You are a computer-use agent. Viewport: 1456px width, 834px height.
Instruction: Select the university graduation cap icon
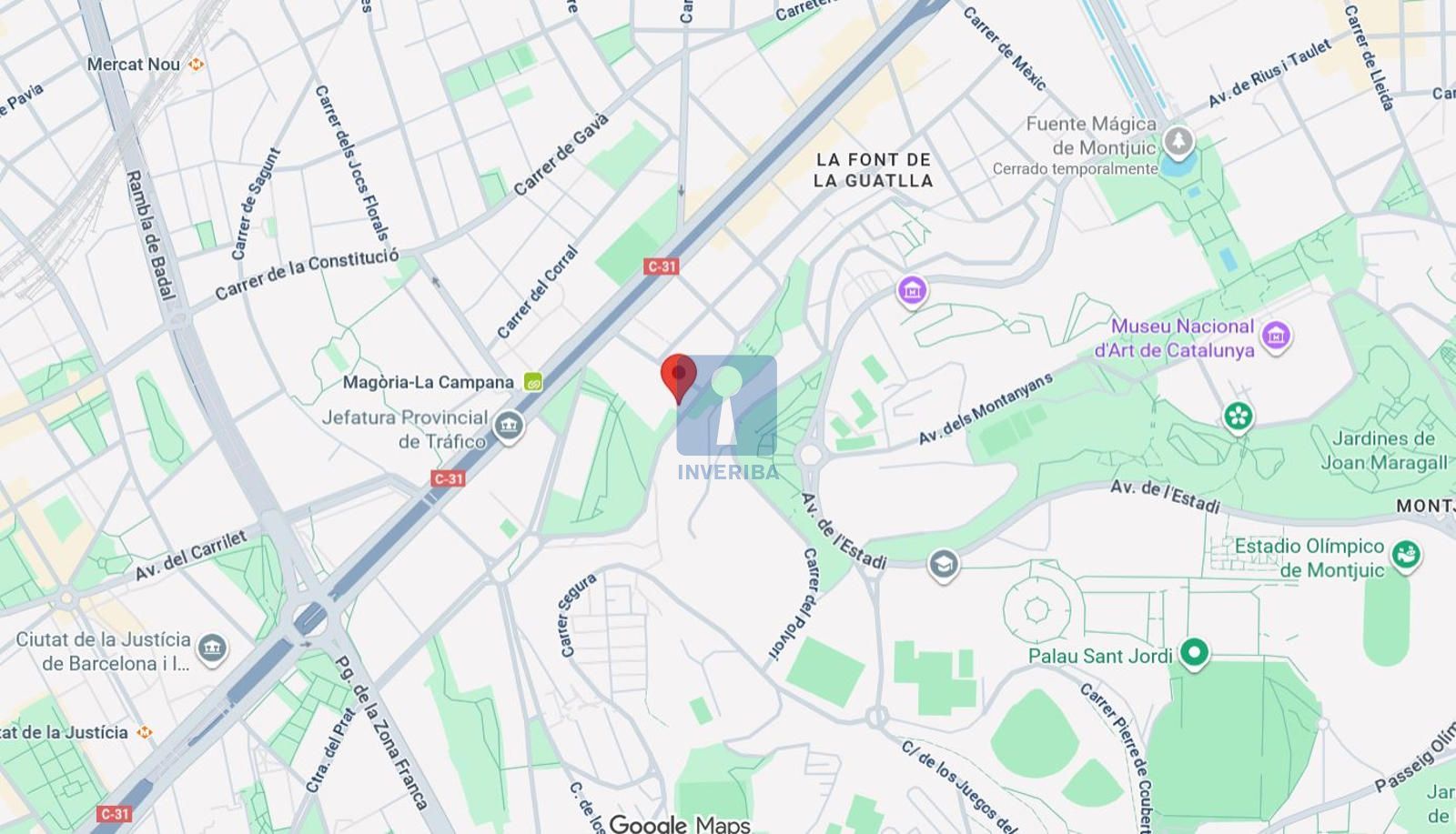tap(944, 566)
